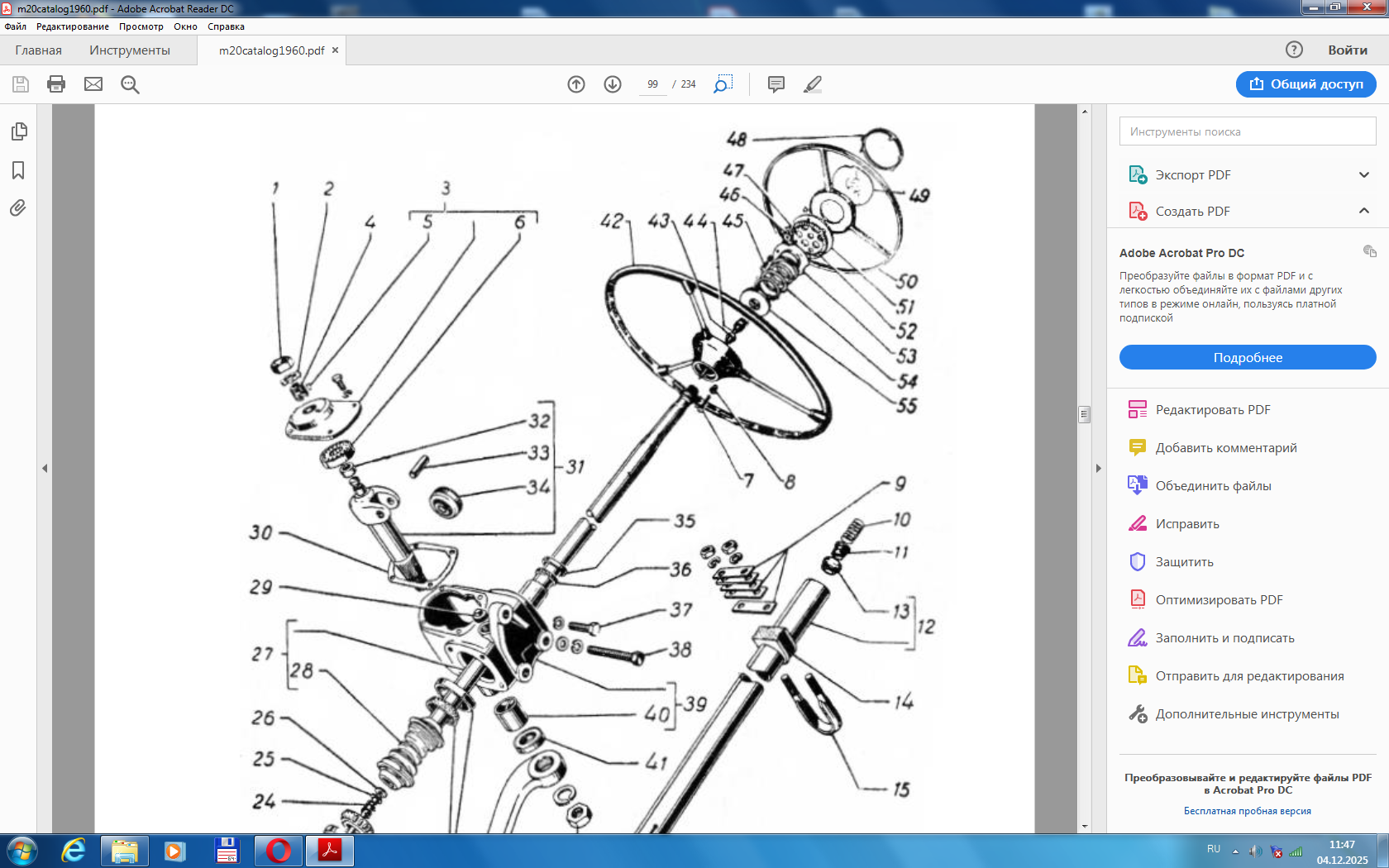The image size is (1389, 868).
Task: Add a comment note icon
Action: 776,84
